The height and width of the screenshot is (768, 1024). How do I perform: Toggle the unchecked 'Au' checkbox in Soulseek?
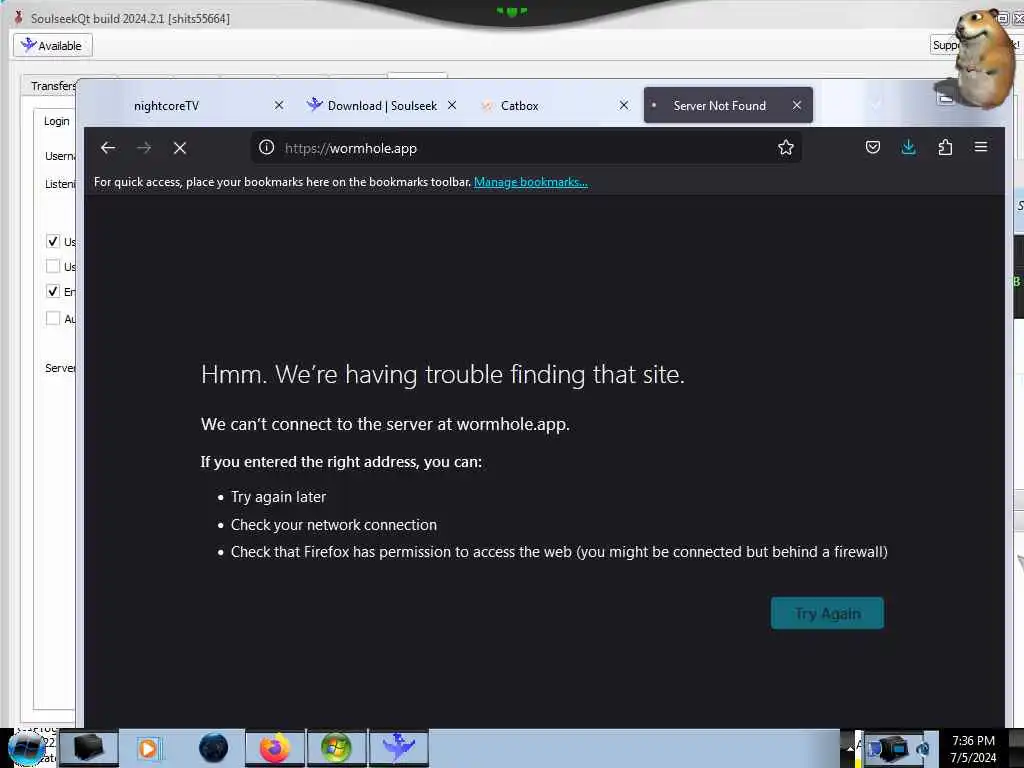[x=53, y=319]
